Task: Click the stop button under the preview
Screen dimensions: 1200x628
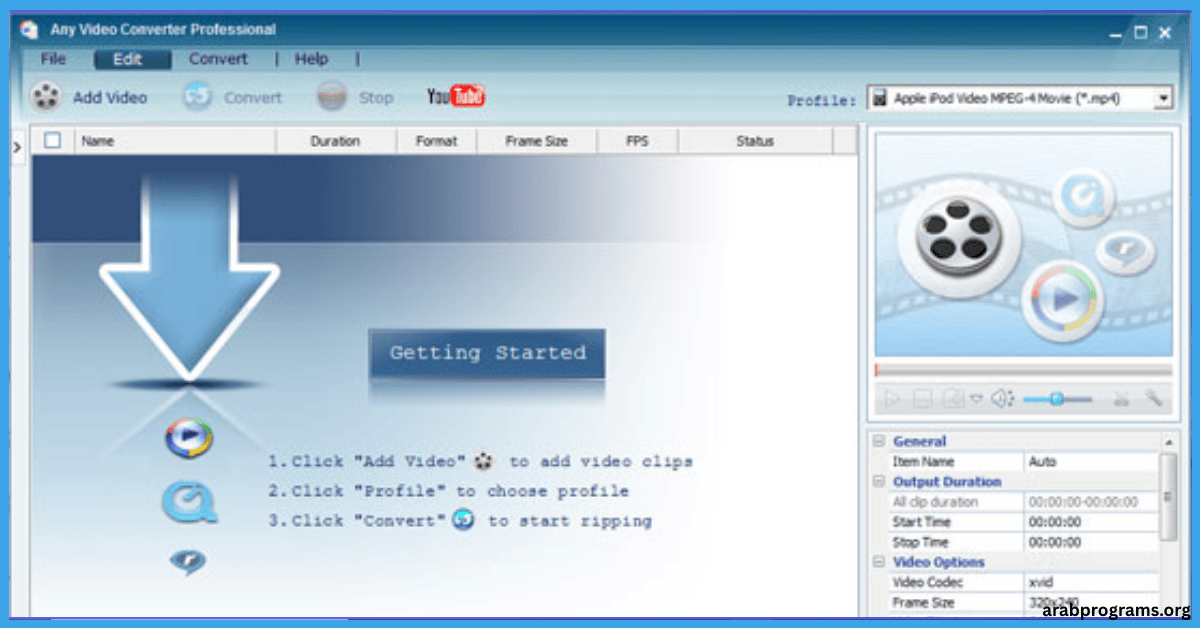Action: (x=922, y=399)
